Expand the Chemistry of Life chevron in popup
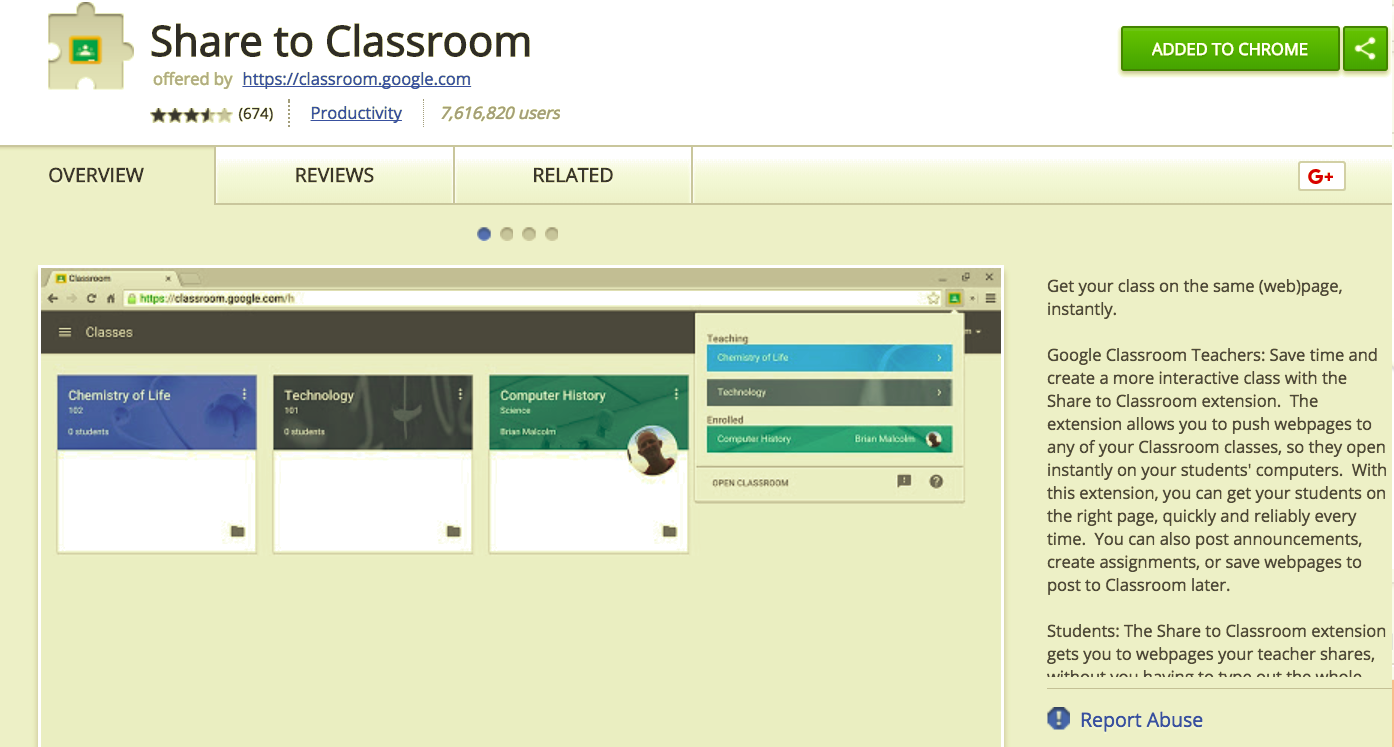Image resolution: width=1394 pixels, height=747 pixels. pyautogui.click(x=938, y=358)
